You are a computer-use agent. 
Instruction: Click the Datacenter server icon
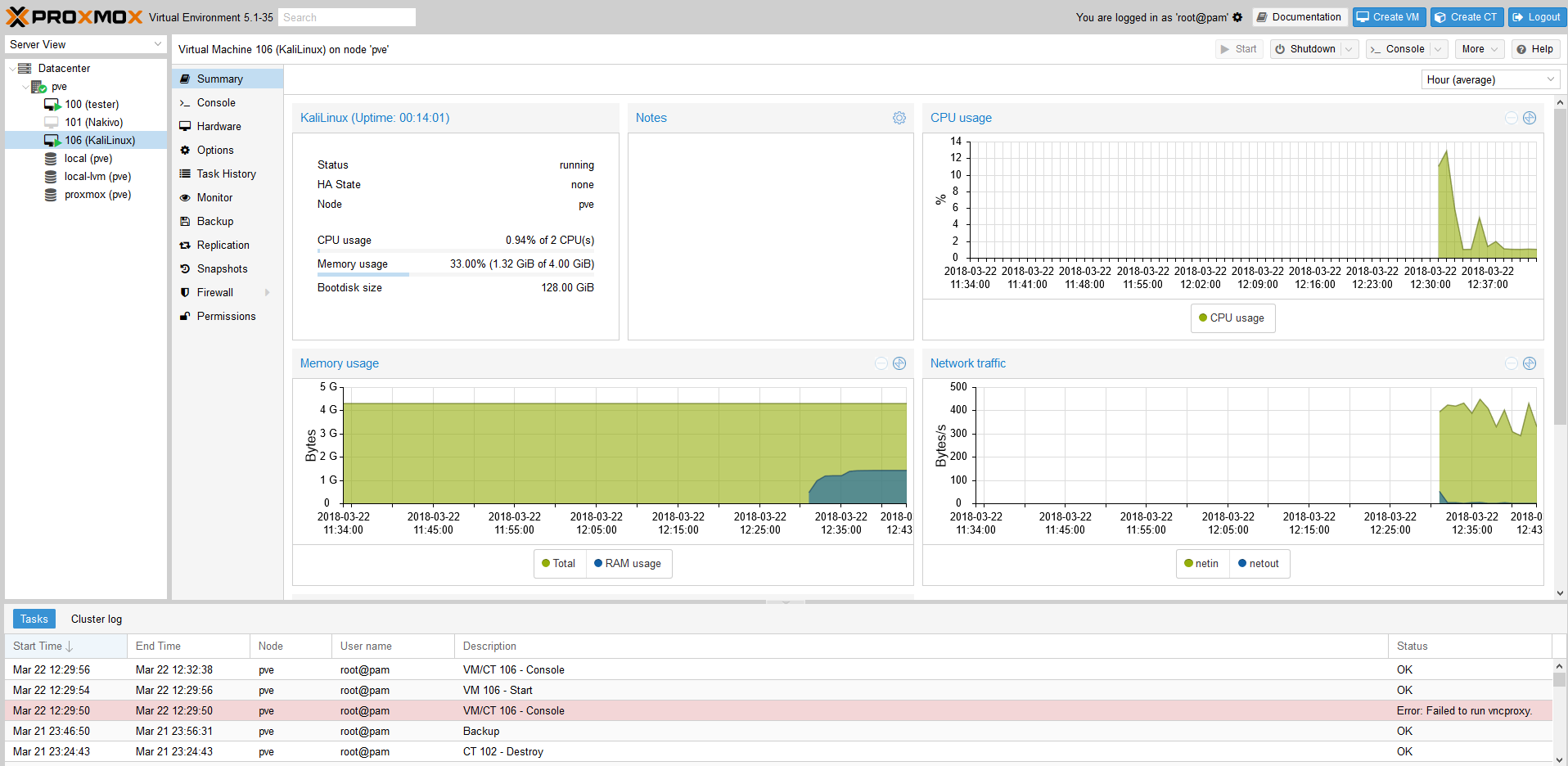tap(25, 68)
